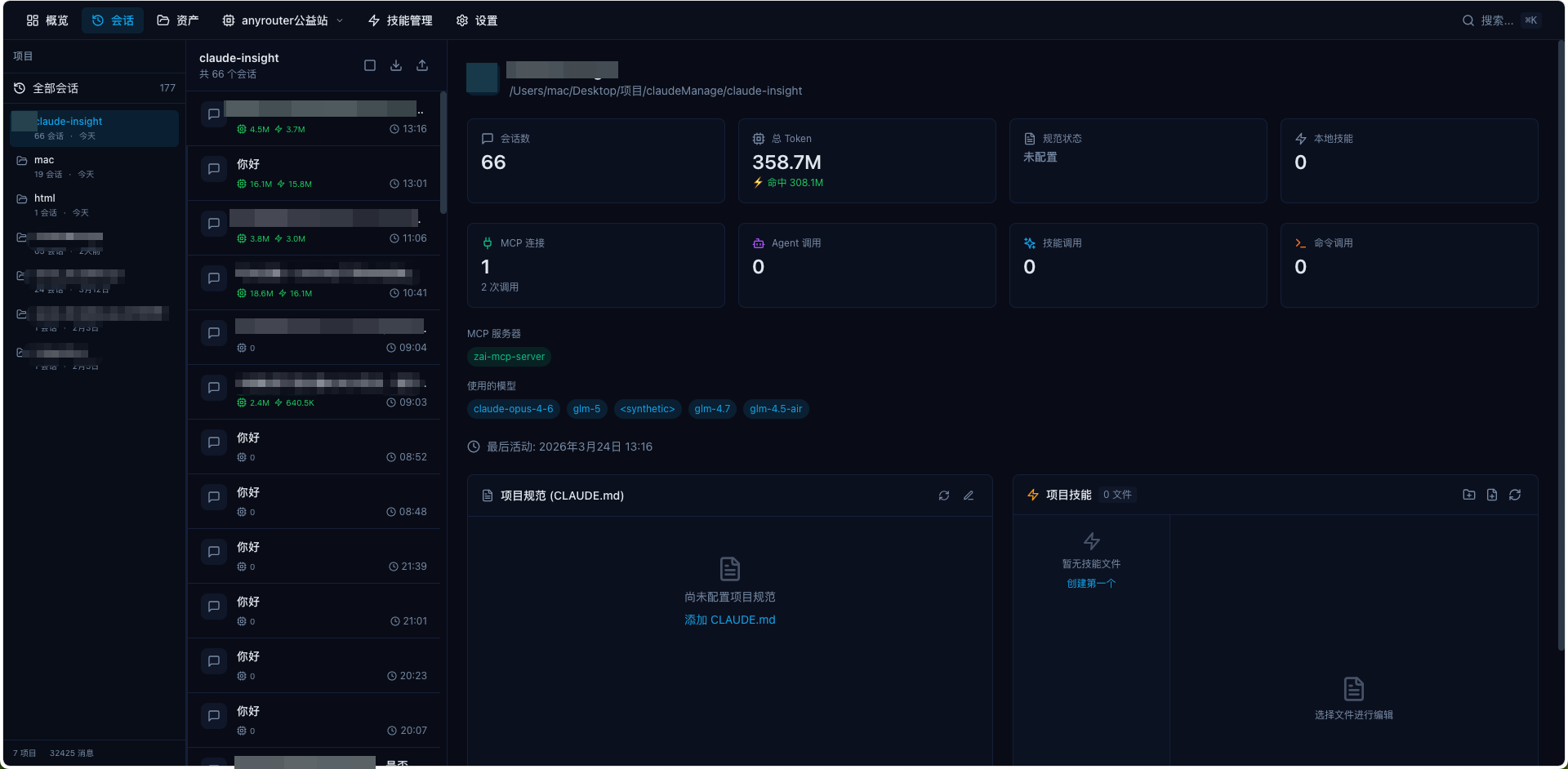
Task: Click the claude-opus-4-6 model tag
Action: [x=513, y=409]
